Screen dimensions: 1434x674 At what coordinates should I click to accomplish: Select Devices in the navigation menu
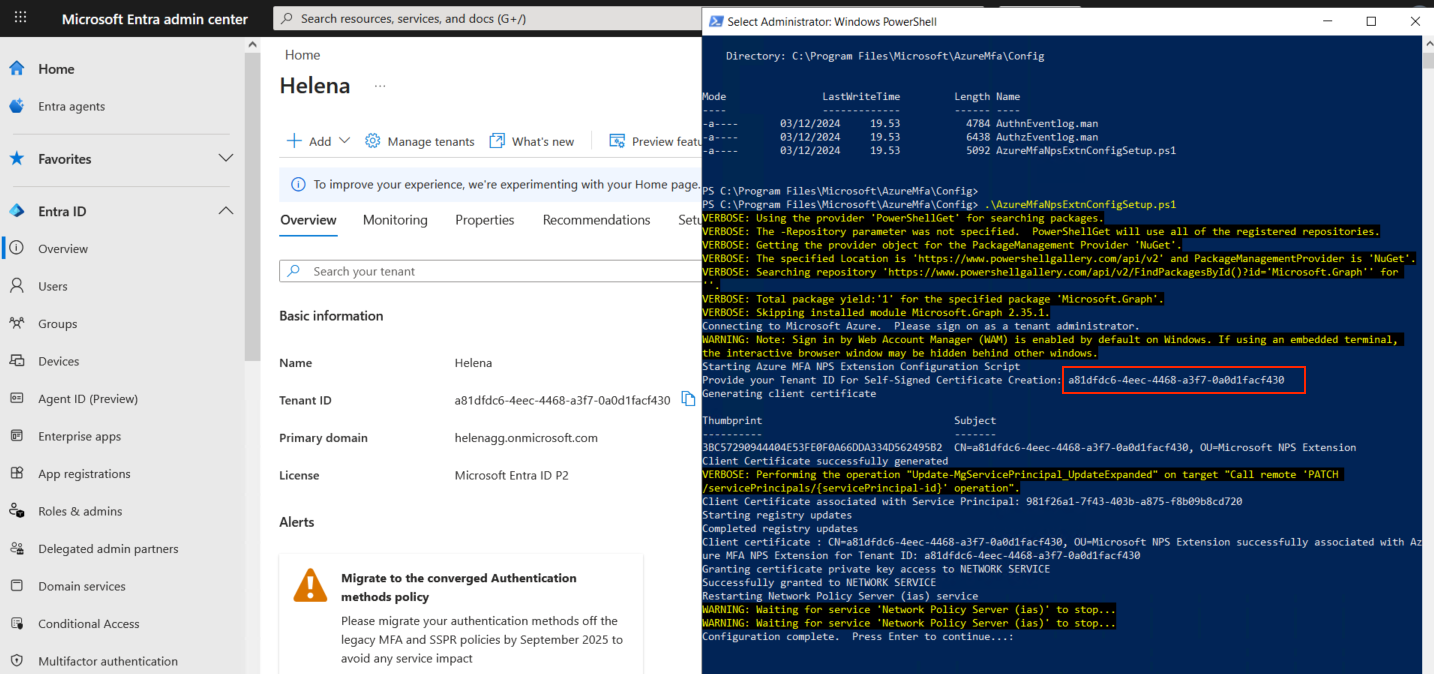[x=58, y=361]
